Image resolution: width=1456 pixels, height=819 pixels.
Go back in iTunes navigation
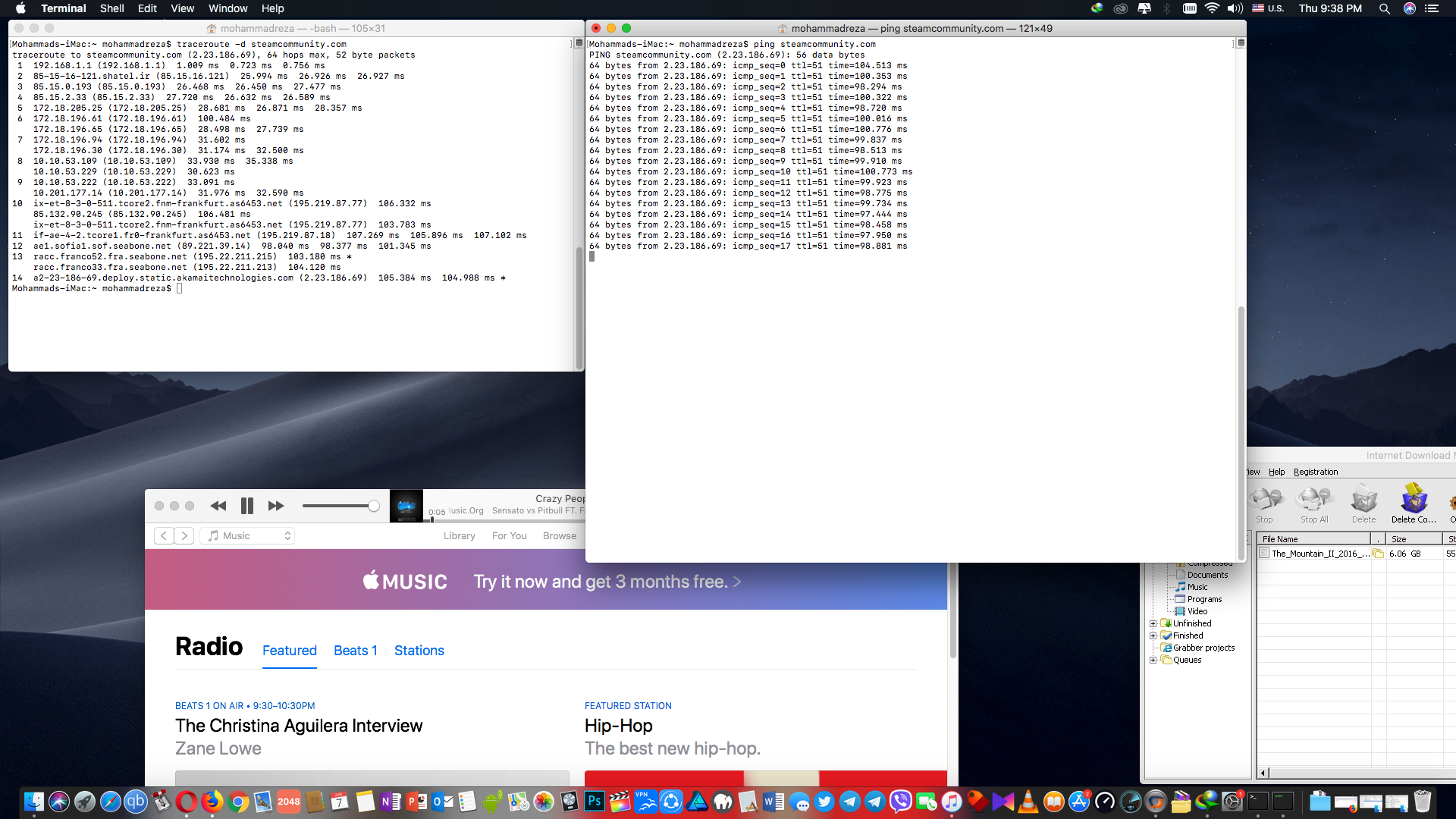pyautogui.click(x=164, y=535)
